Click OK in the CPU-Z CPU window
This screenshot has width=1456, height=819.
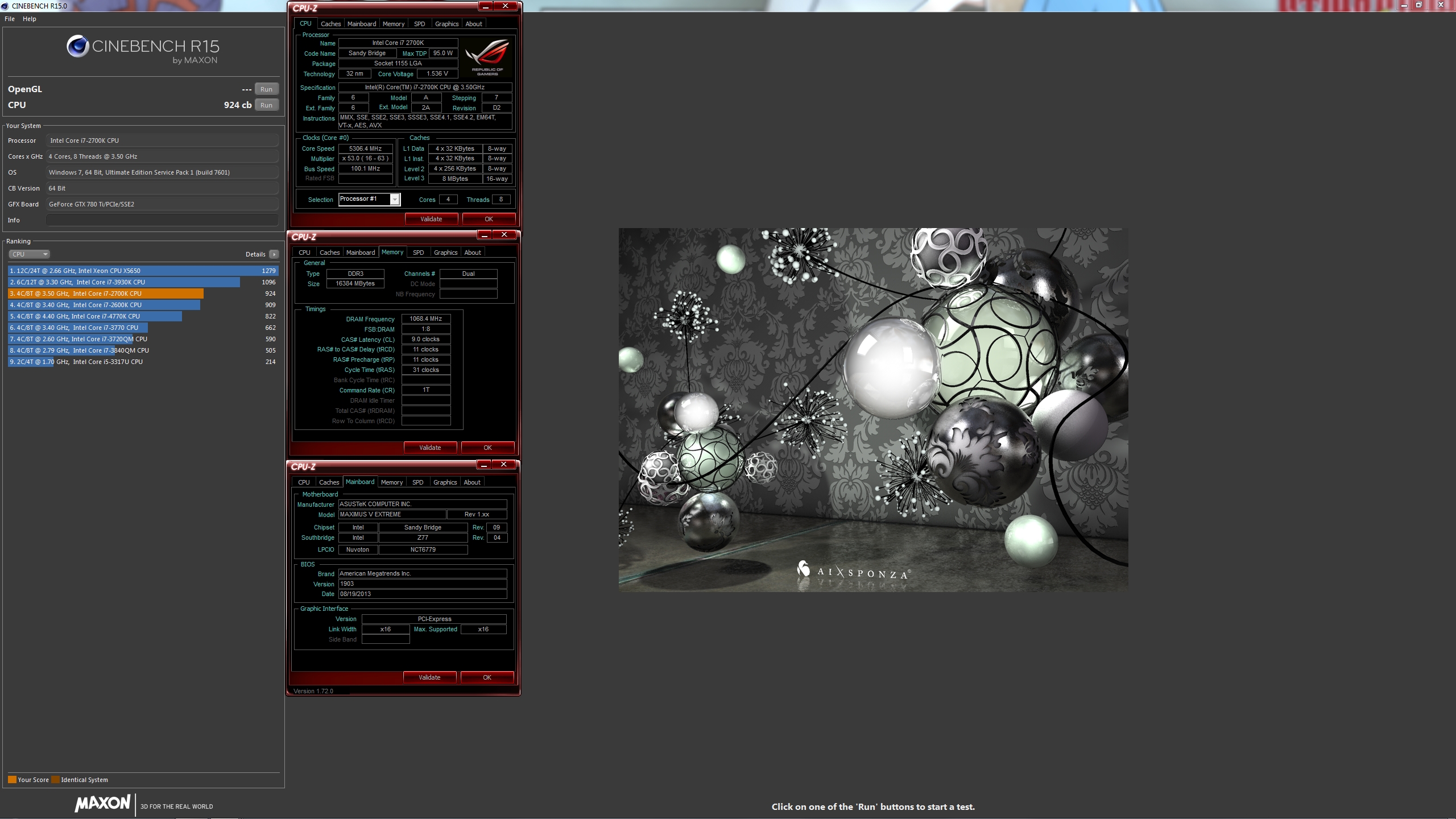click(489, 219)
